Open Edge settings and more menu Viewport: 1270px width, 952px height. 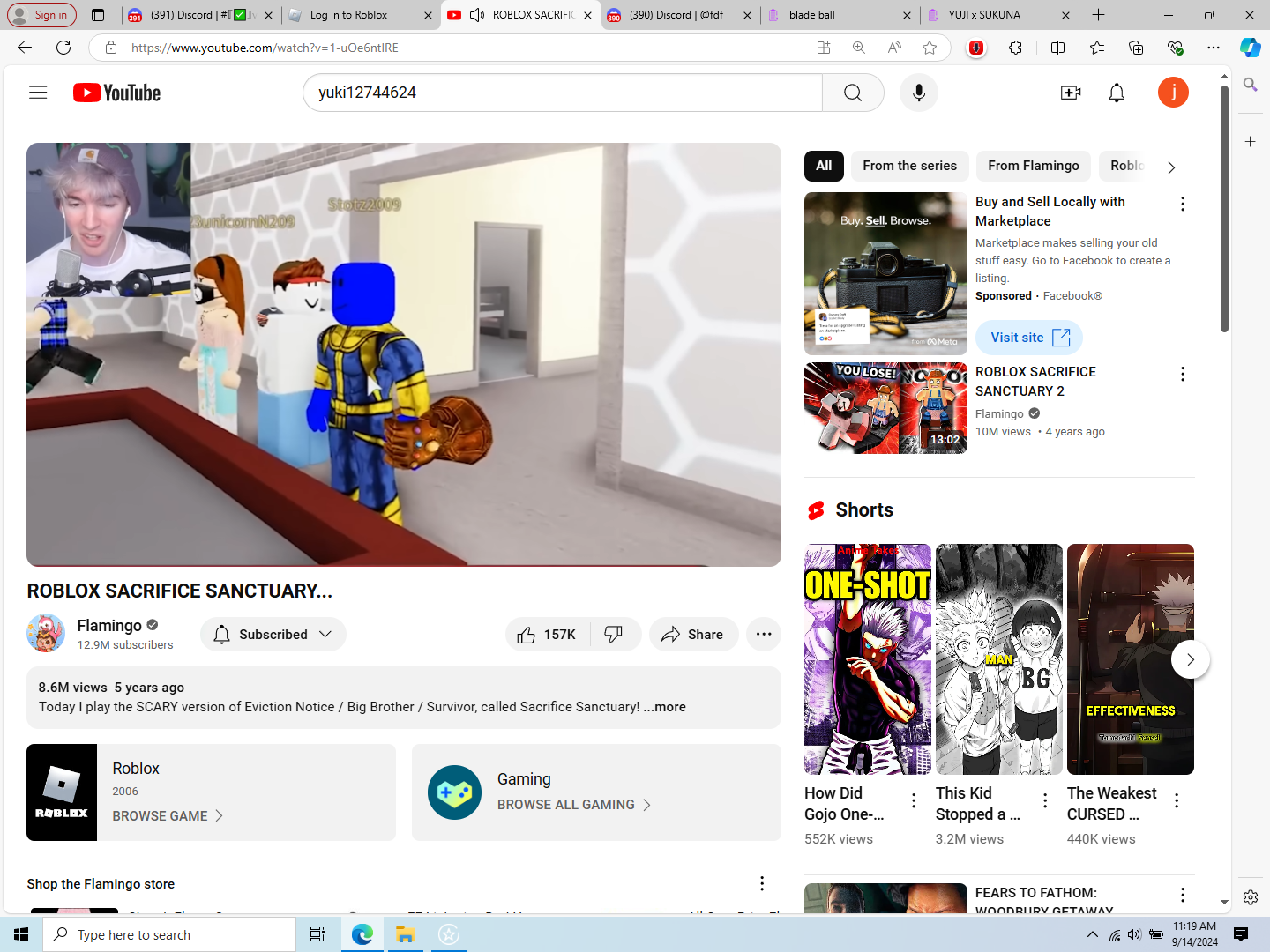[1214, 48]
